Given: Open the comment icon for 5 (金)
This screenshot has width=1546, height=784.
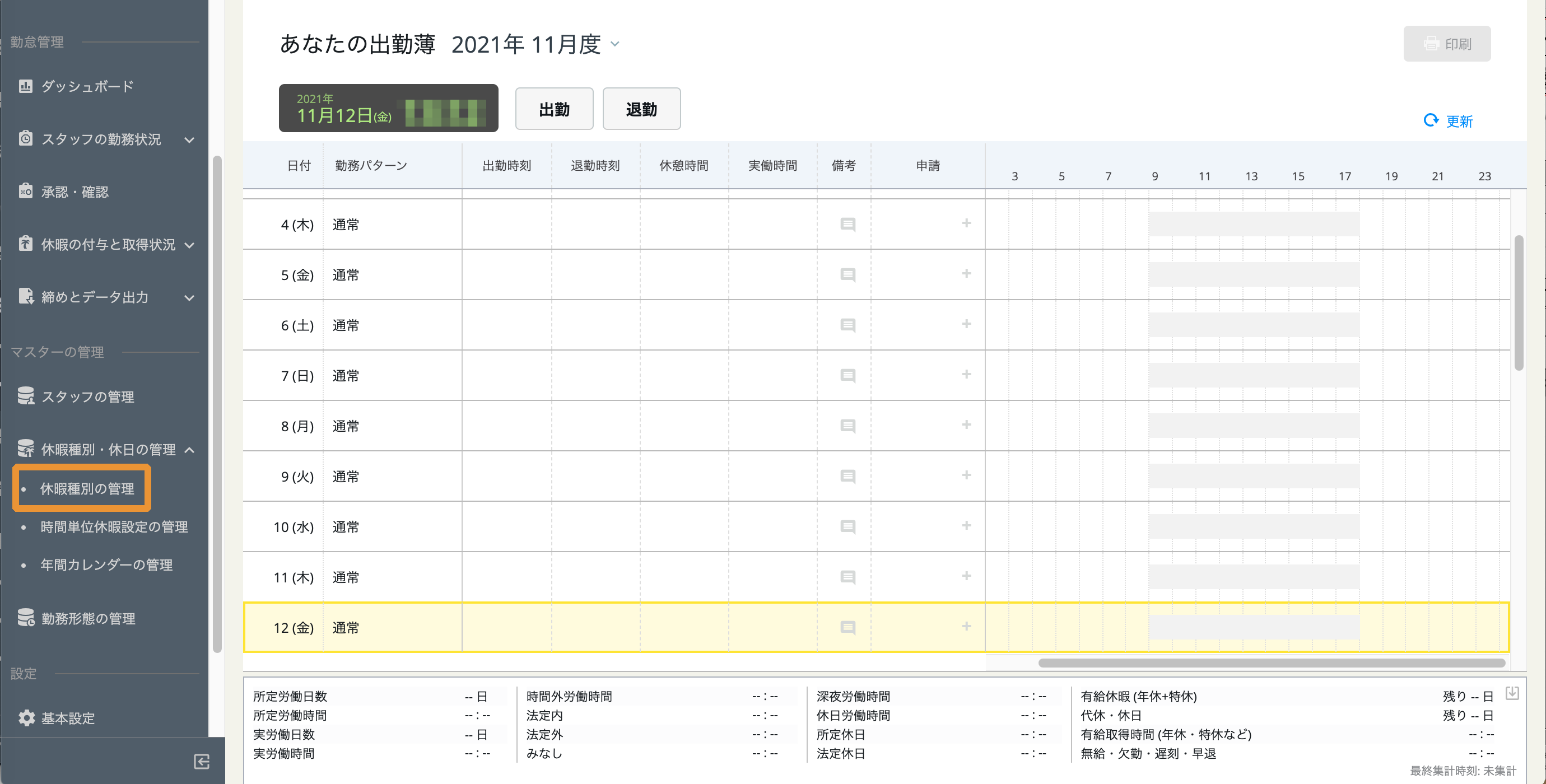Looking at the screenshot, I should [x=847, y=275].
